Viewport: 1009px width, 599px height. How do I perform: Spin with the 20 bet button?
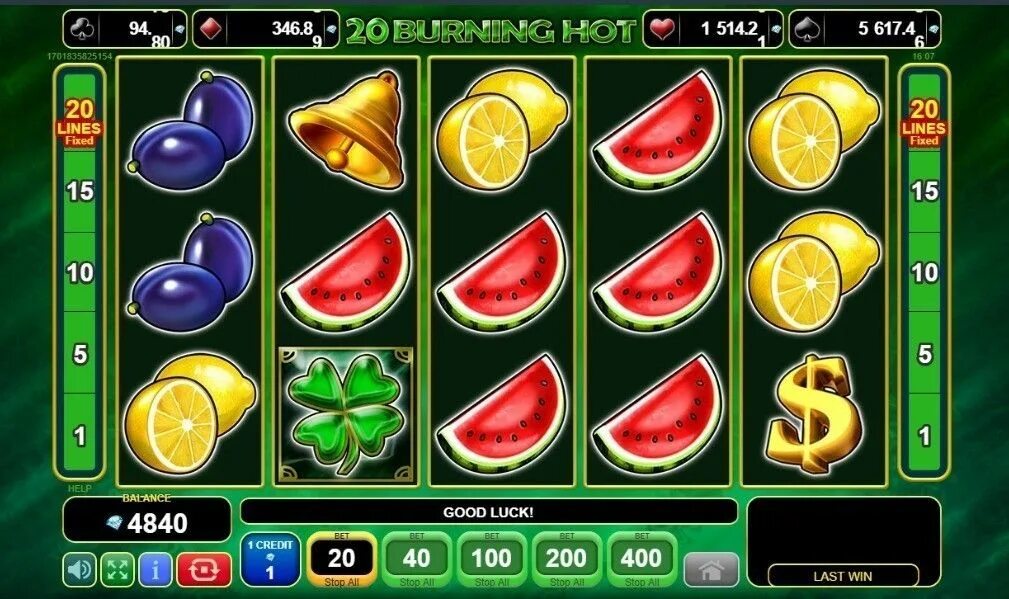click(342, 559)
